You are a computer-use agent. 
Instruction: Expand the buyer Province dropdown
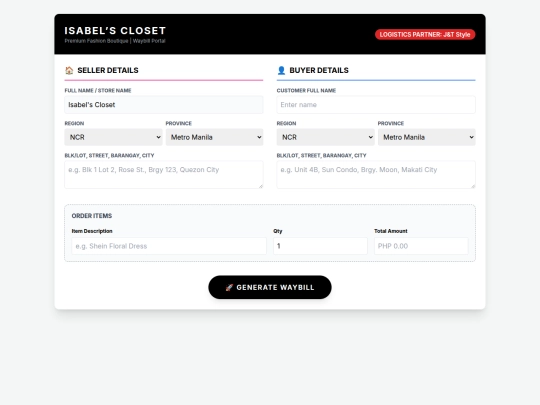point(426,137)
